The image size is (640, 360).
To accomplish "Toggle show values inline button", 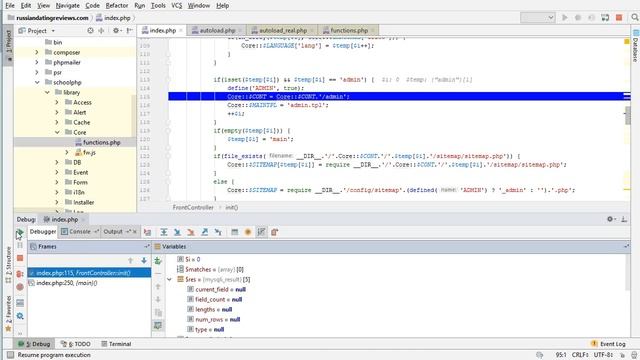I will pyautogui.click(x=261, y=232).
